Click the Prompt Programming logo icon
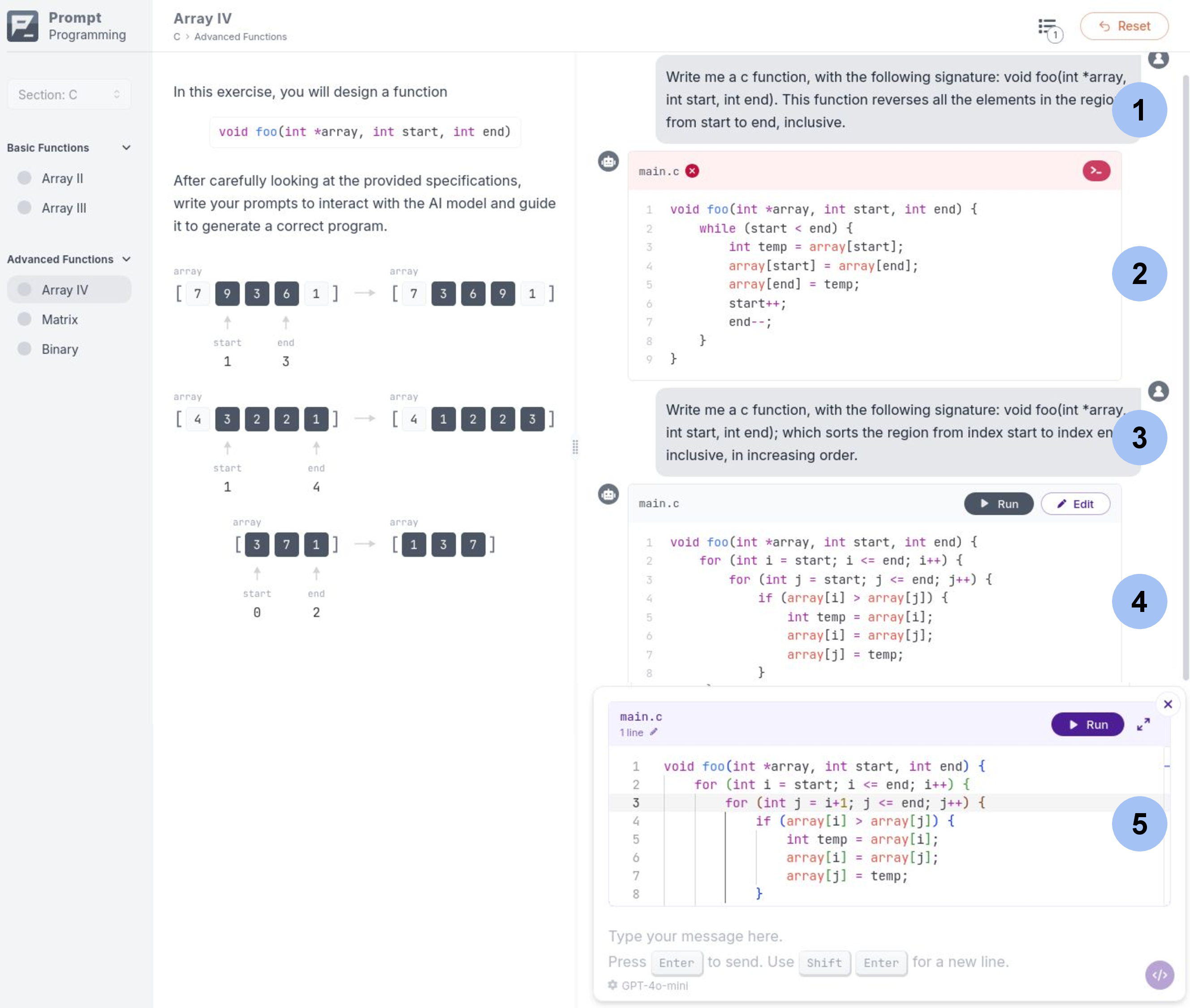The height and width of the screenshot is (1008, 1190). coord(22,26)
